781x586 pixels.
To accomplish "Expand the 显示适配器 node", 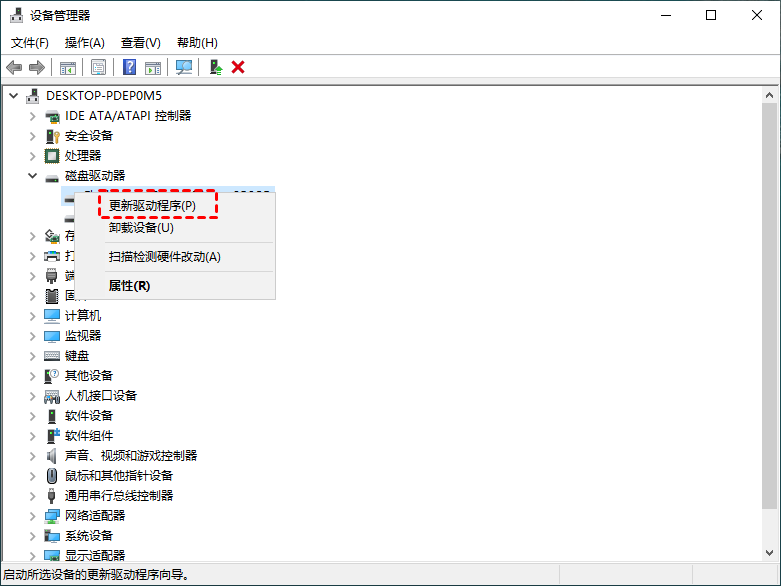I will pyautogui.click(x=32, y=556).
